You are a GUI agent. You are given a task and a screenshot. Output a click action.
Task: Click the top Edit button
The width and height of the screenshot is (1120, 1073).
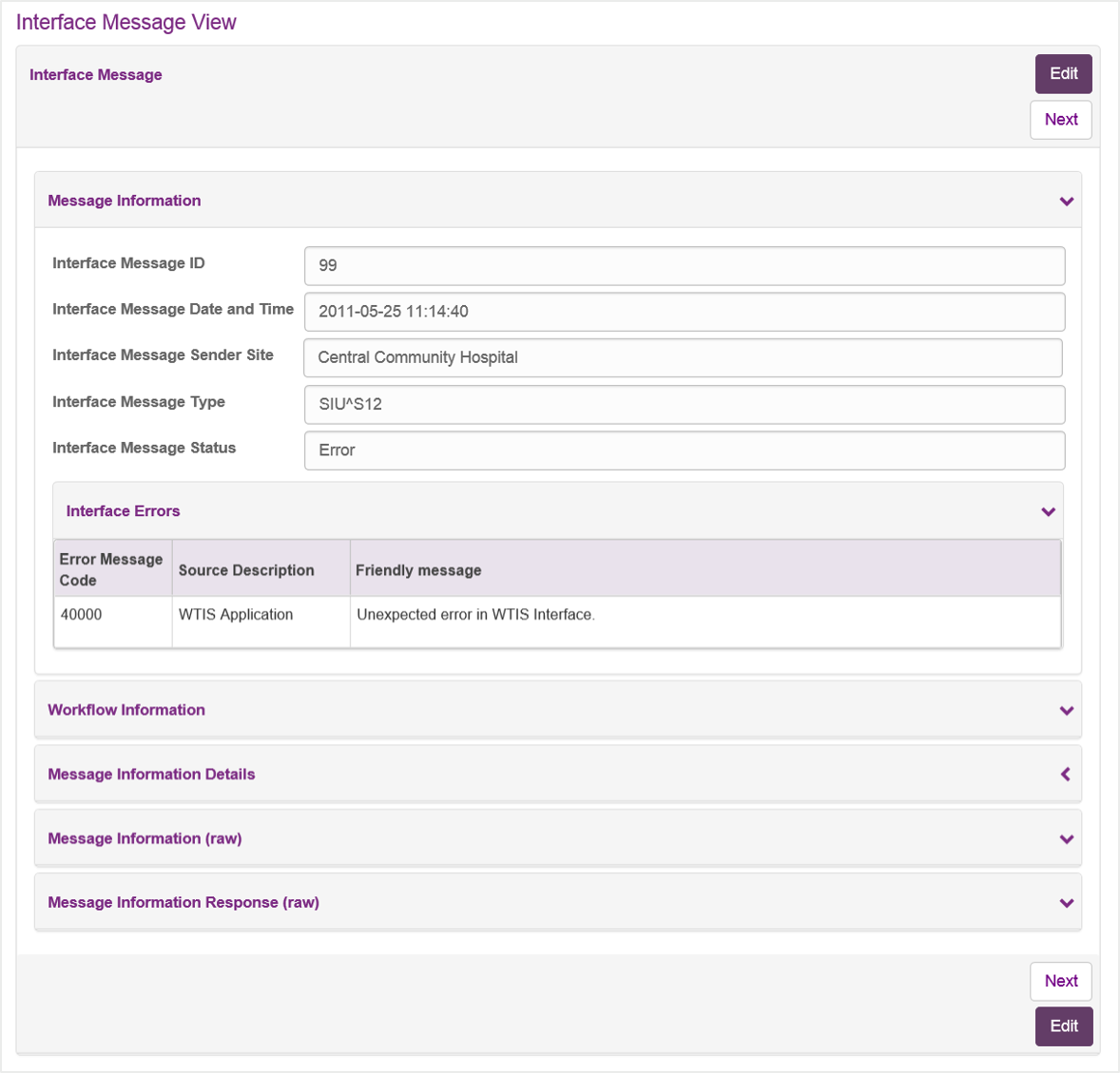1063,73
